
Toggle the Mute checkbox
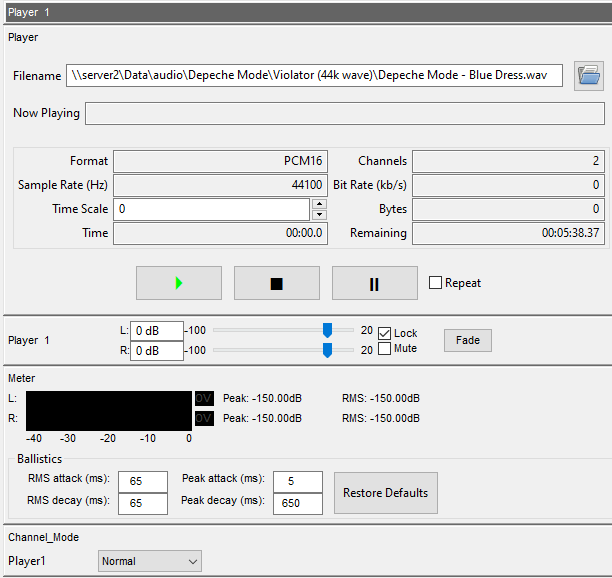(384, 349)
